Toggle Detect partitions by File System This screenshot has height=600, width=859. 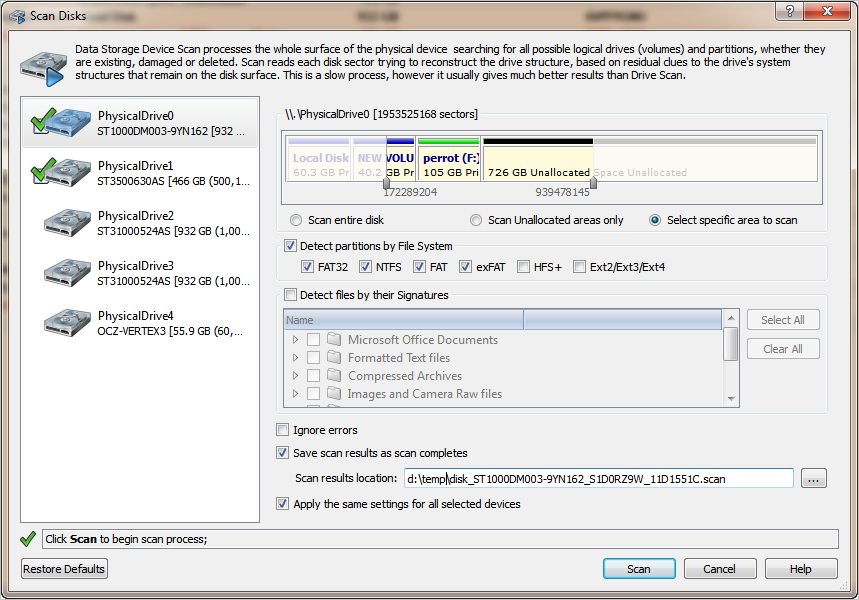point(290,245)
